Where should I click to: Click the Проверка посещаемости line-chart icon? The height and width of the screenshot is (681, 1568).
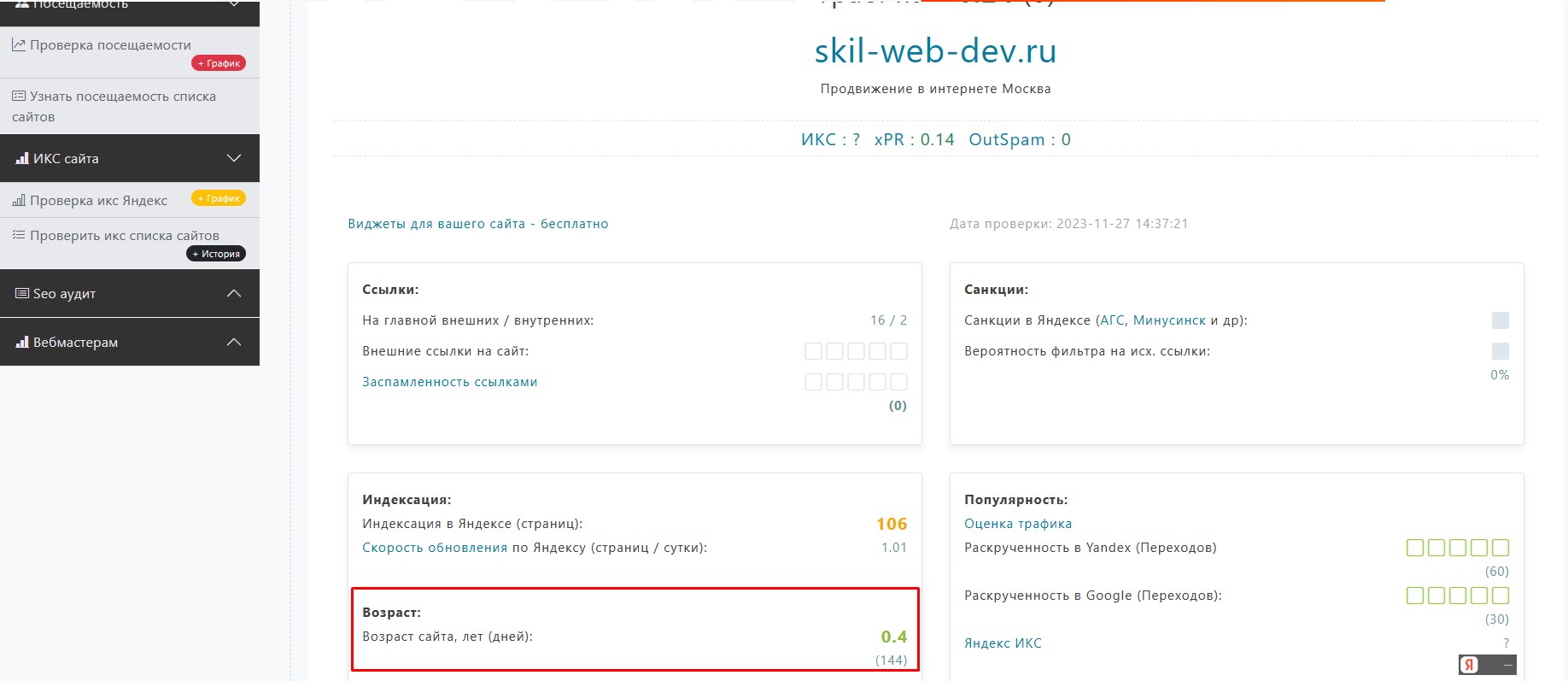(19, 44)
